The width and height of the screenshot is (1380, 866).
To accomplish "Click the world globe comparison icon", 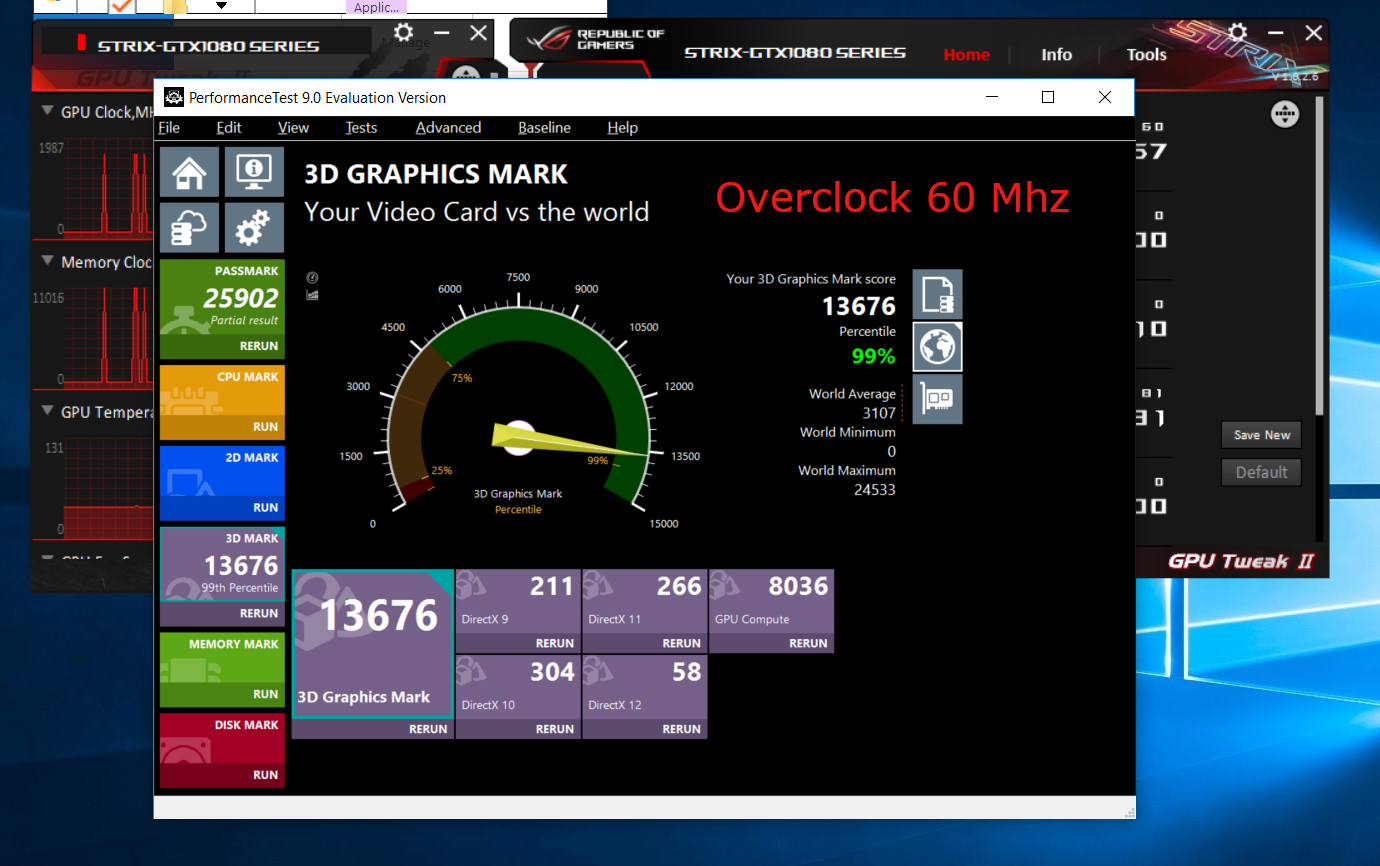I will click(937, 347).
